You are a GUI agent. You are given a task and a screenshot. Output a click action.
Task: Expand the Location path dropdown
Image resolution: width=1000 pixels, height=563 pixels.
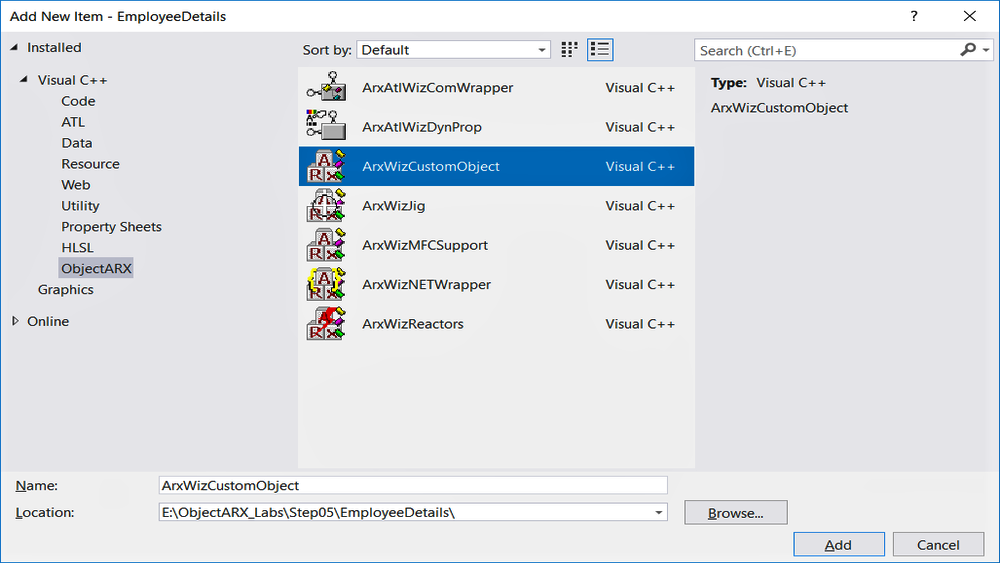pos(659,513)
